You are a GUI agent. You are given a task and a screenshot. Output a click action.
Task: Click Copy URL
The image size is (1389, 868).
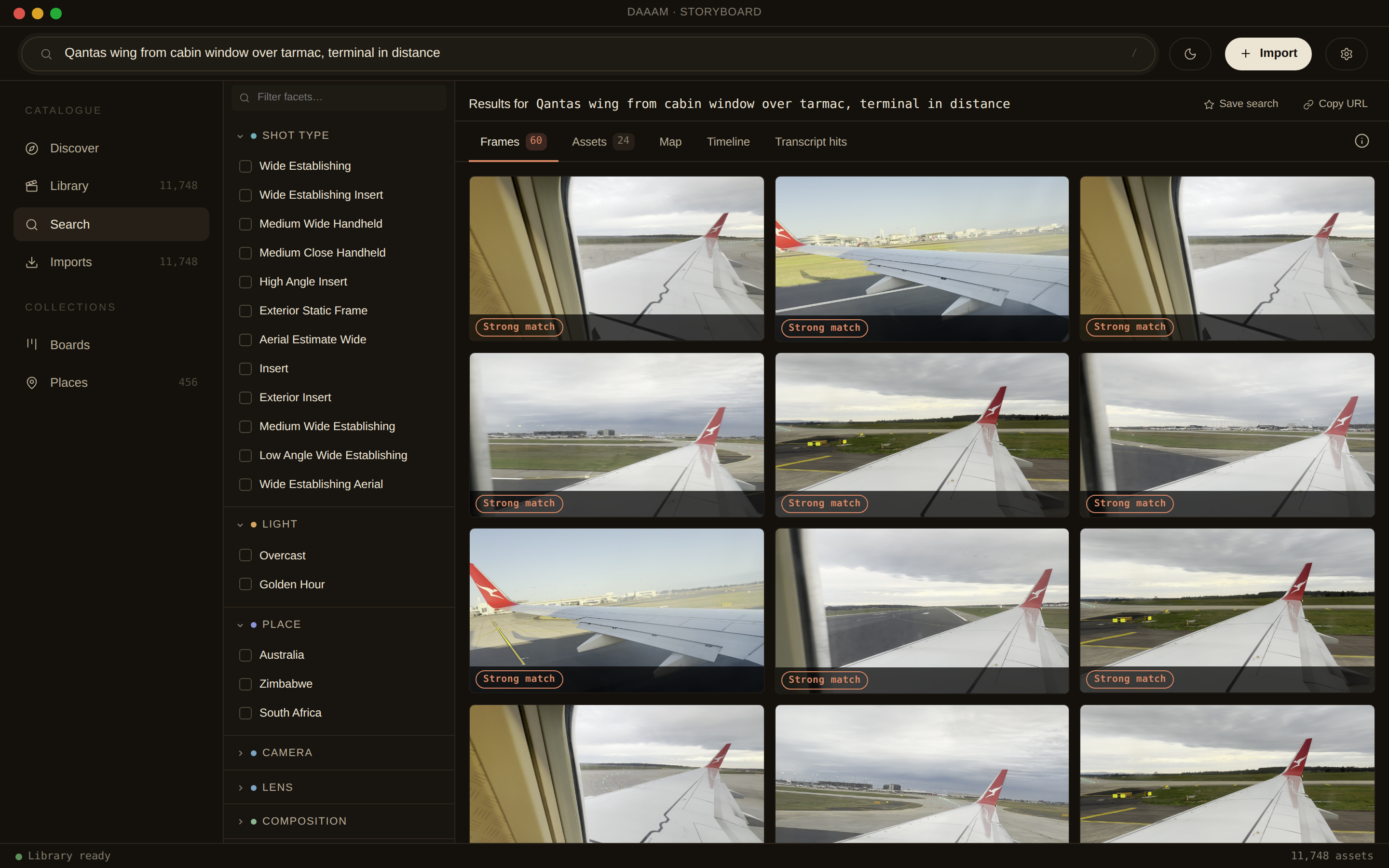coord(1335,104)
